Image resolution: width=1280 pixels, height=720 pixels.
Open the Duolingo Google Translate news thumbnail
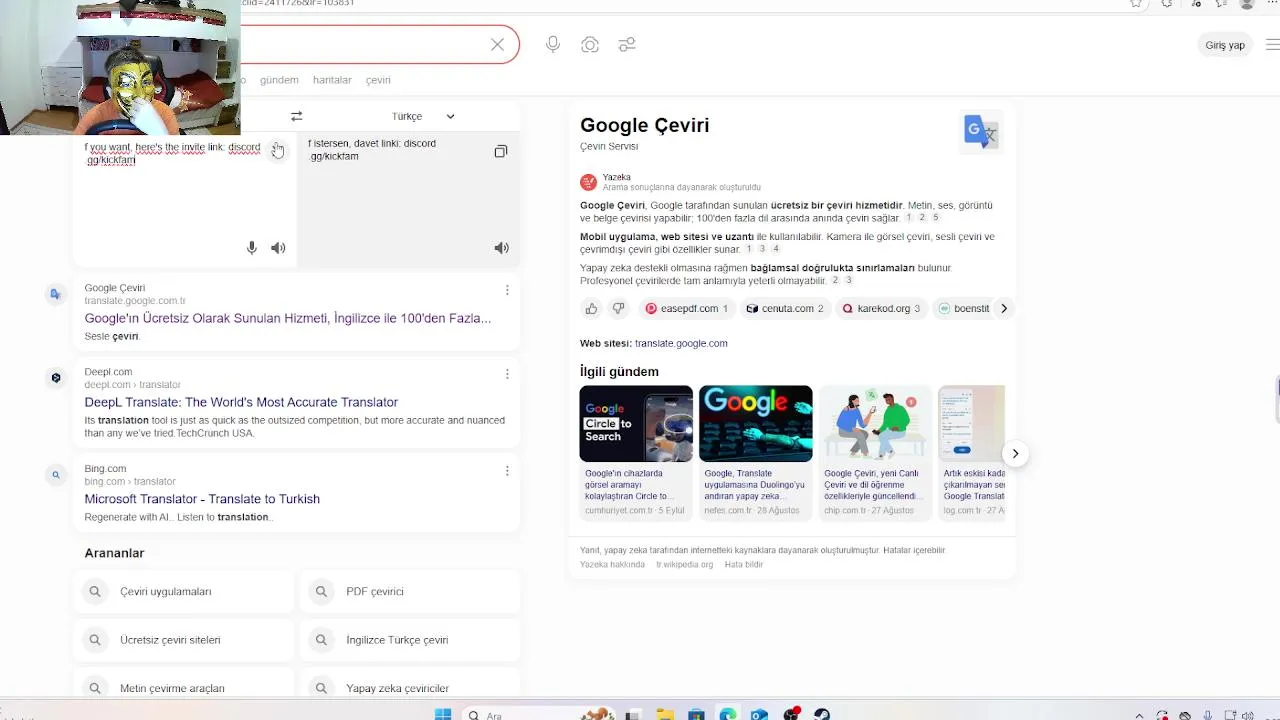[756, 424]
